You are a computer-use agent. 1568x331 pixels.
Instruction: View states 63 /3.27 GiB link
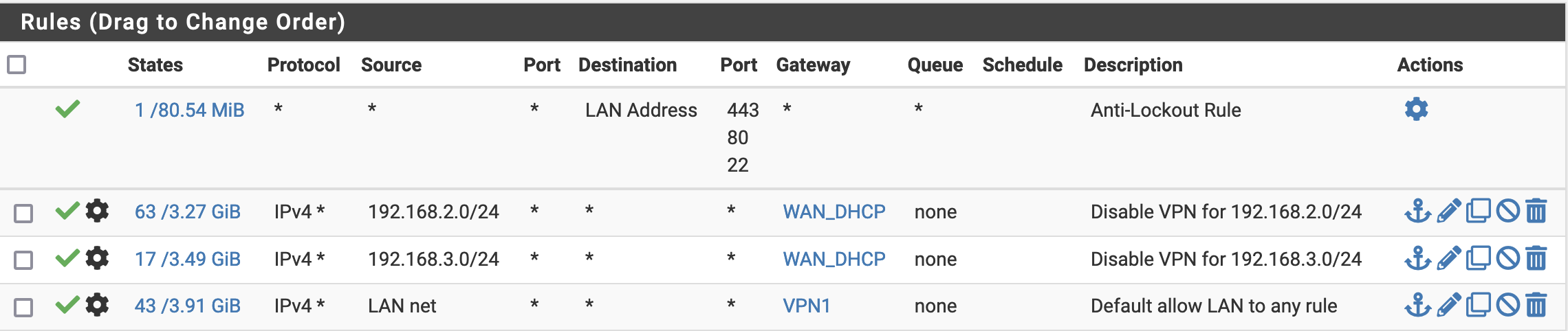(x=187, y=212)
